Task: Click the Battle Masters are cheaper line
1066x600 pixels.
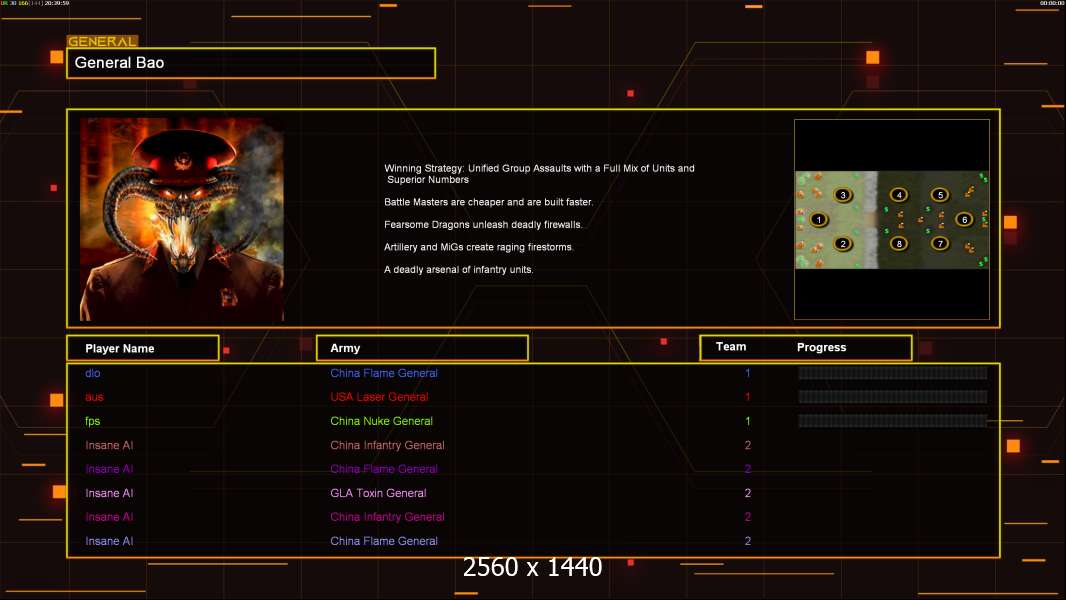Action: (488, 202)
